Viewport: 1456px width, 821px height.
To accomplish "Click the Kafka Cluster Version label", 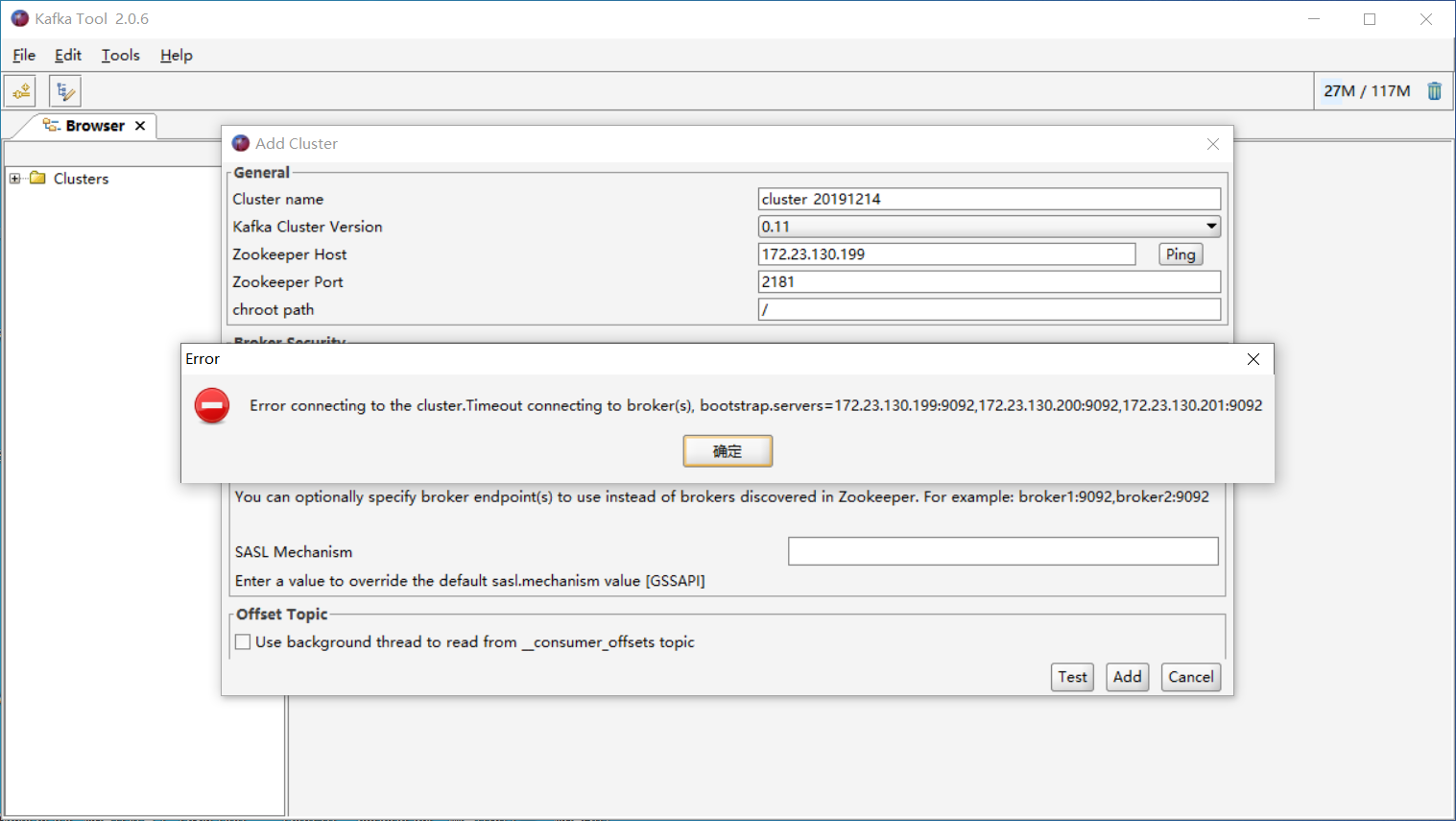I will click(x=307, y=227).
